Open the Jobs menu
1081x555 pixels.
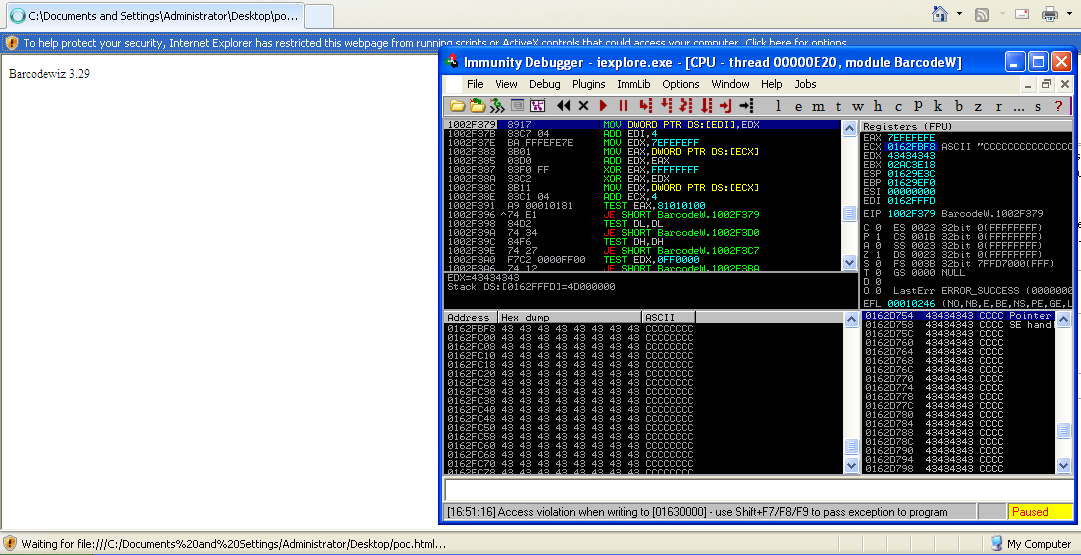tap(805, 84)
